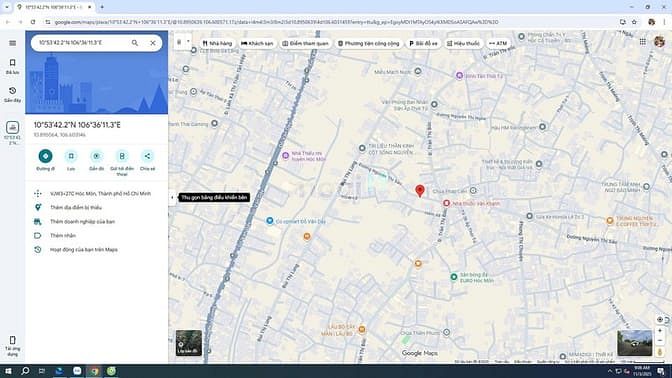Open the Google account avatar
The image size is (672, 378).
[659, 42]
